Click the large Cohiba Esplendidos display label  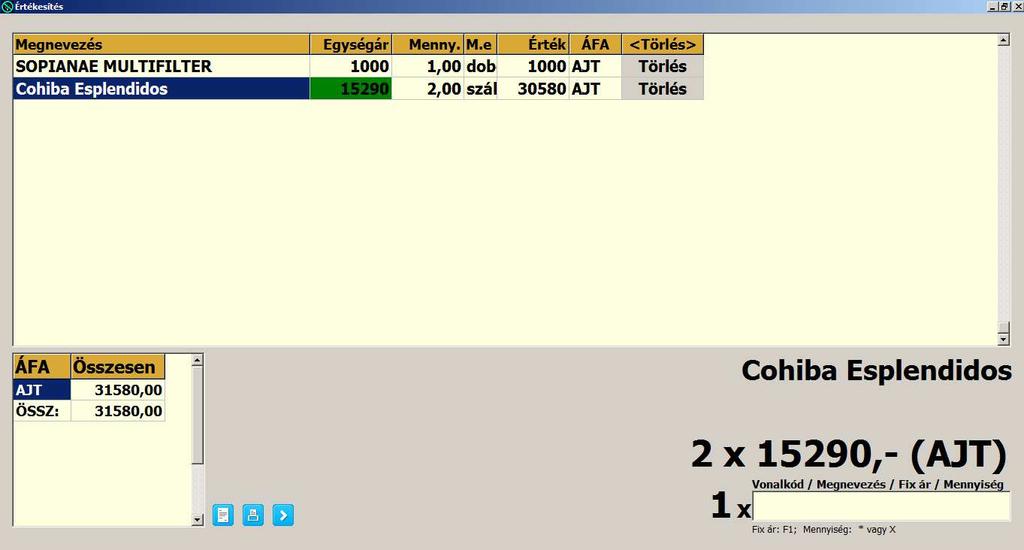click(876, 371)
